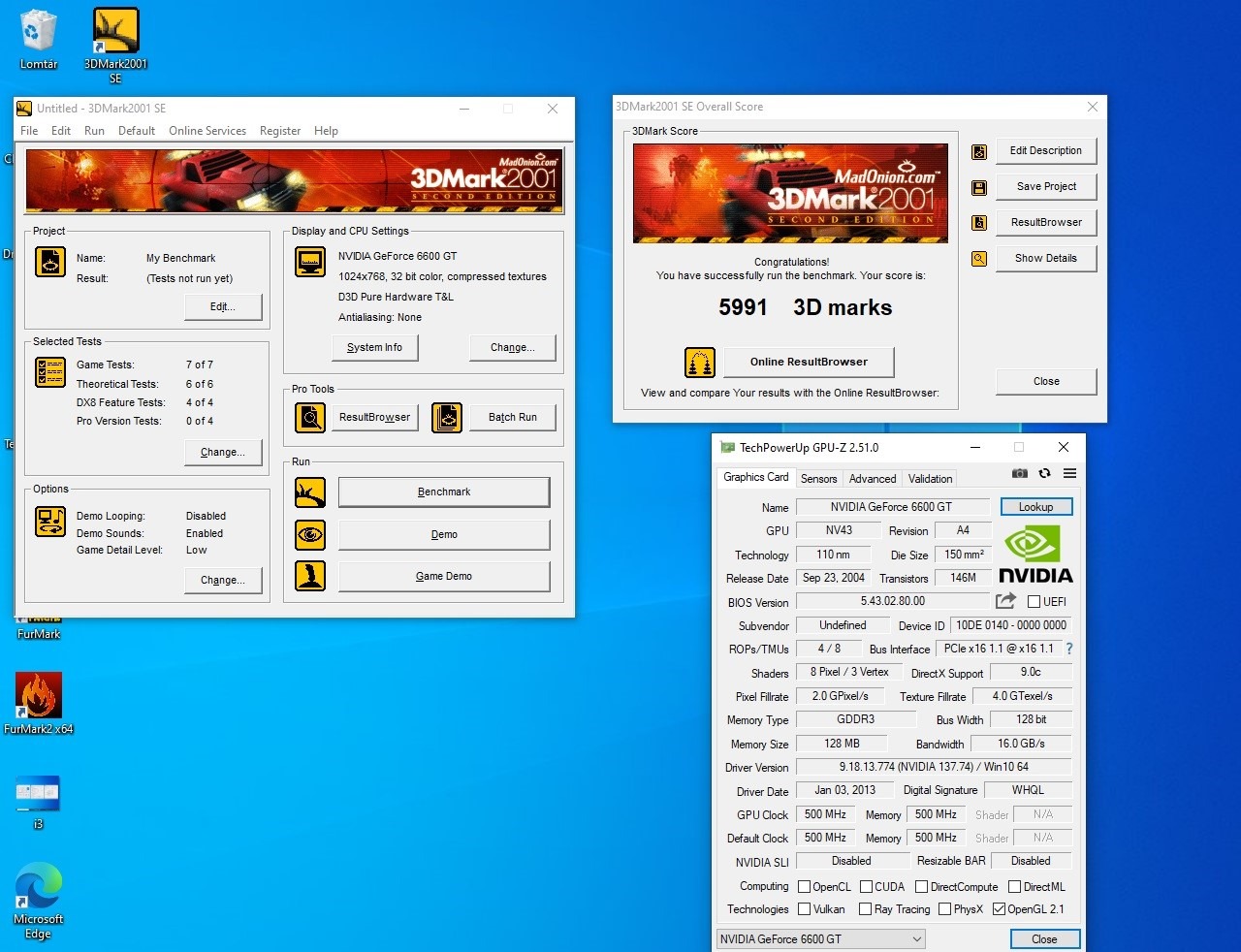1241x952 pixels.
Task: Click the ResultBrowser magnifier icon in Pro Tools
Action: tap(310, 418)
